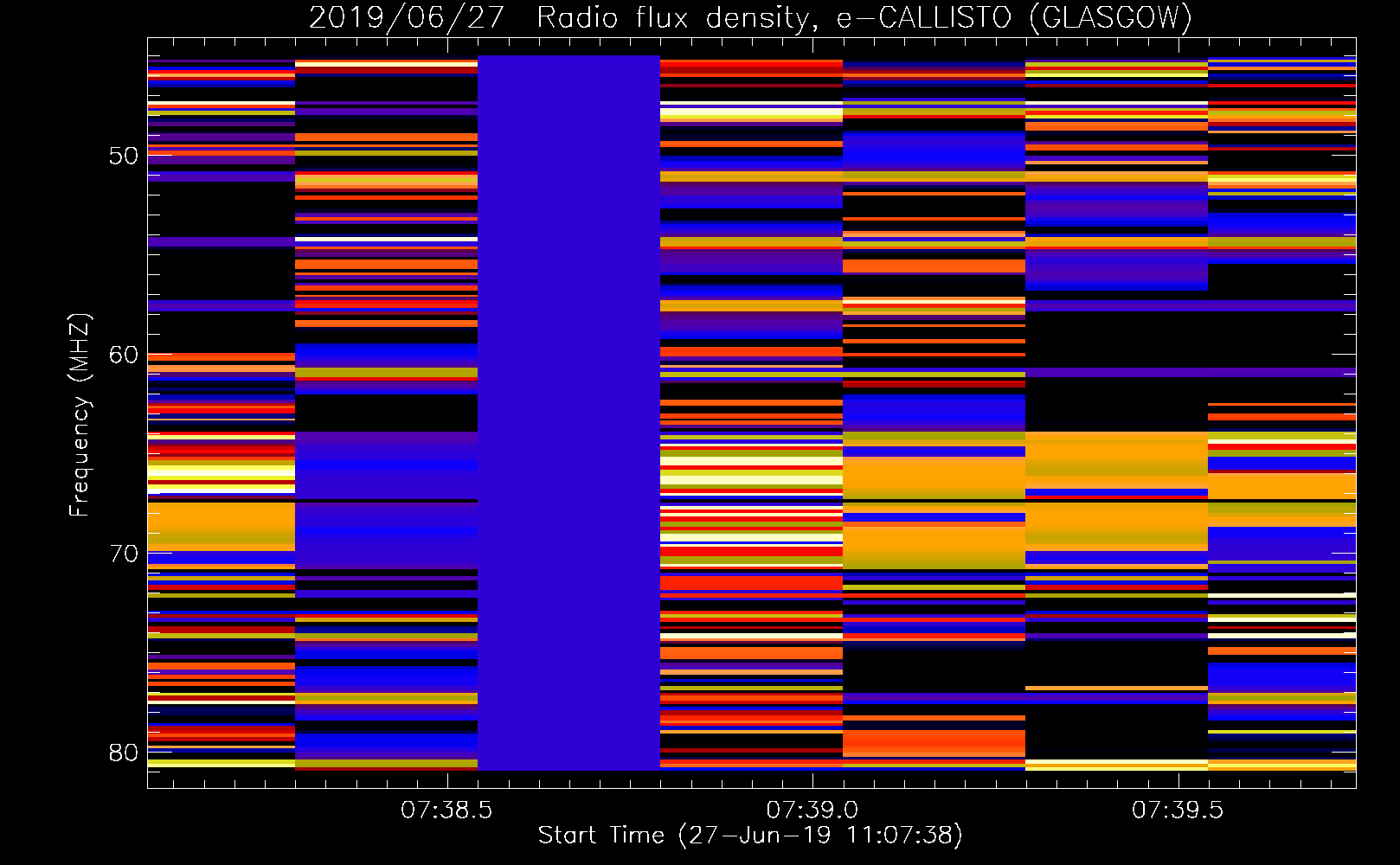Click the 70 frequency tick label
The height and width of the screenshot is (865, 1400).
(x=124, y=554)
